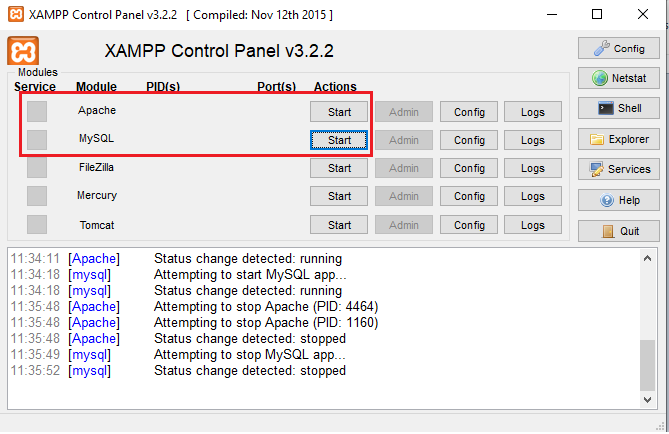Open Tomcat Logs list
This screenshot has height=434, width=669.
[x=532, y=225]
